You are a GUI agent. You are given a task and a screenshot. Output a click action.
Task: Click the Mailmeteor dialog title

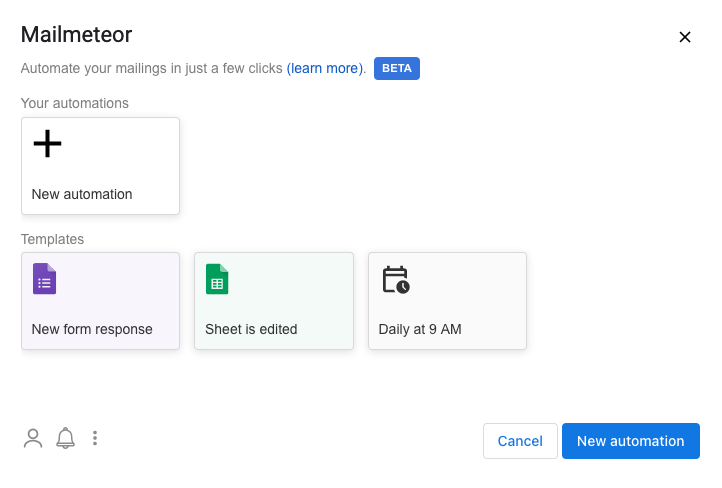(76, 35)
